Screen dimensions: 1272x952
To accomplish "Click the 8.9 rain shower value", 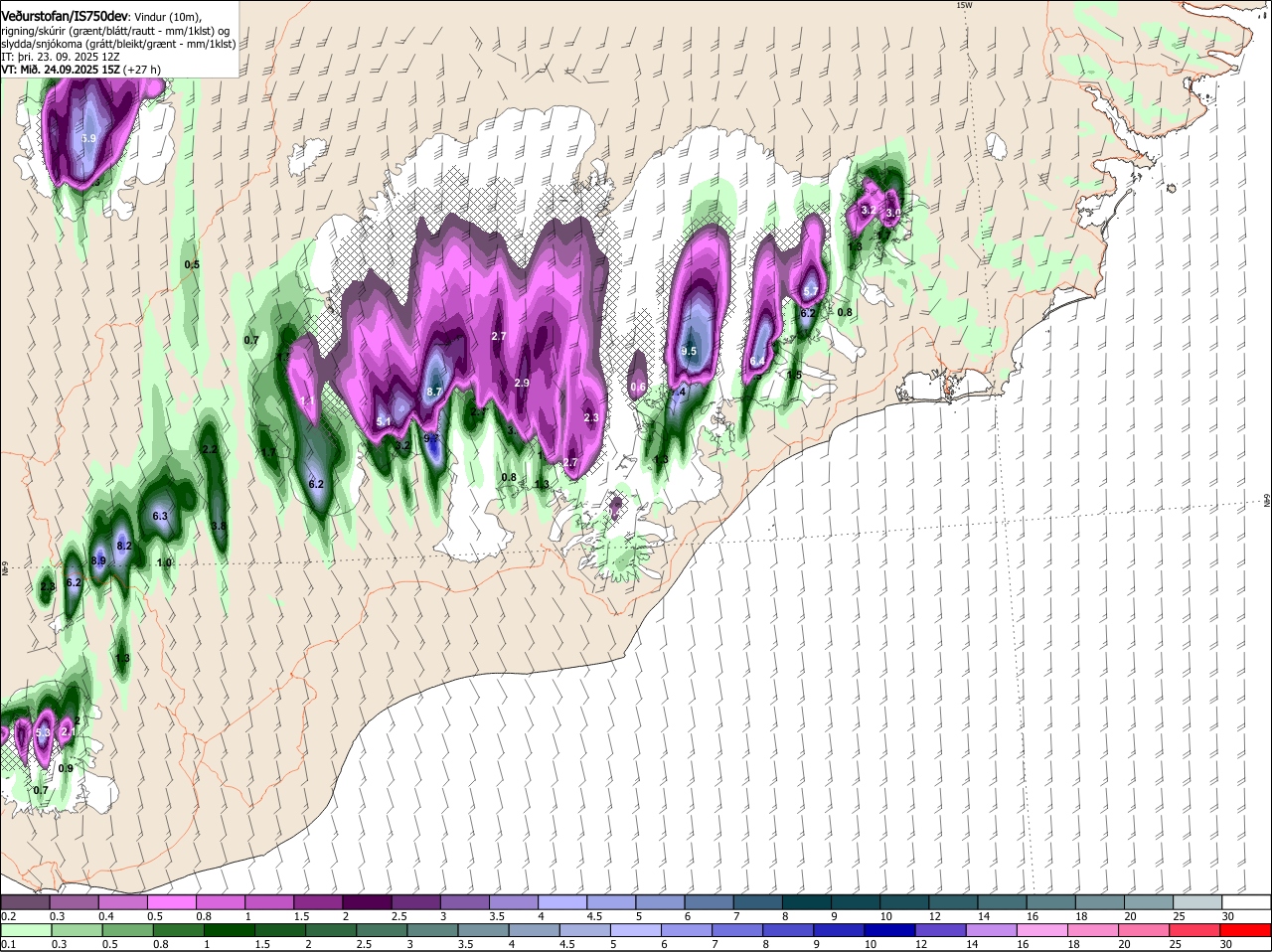I will click(98, 561).
